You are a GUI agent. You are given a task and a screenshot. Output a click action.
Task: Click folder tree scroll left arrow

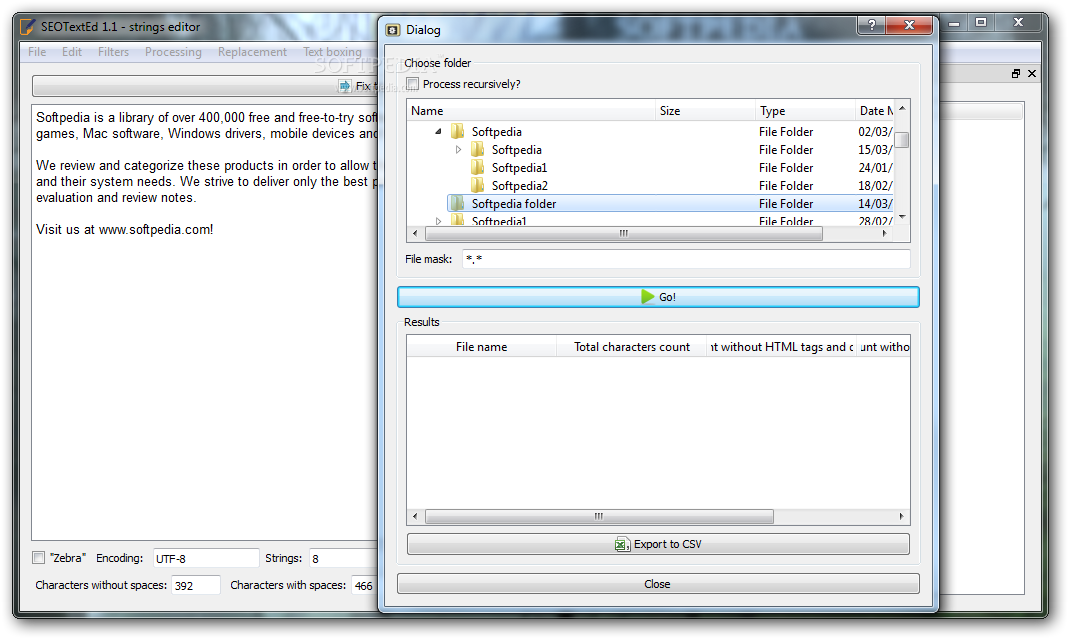(x=415, y=233)
